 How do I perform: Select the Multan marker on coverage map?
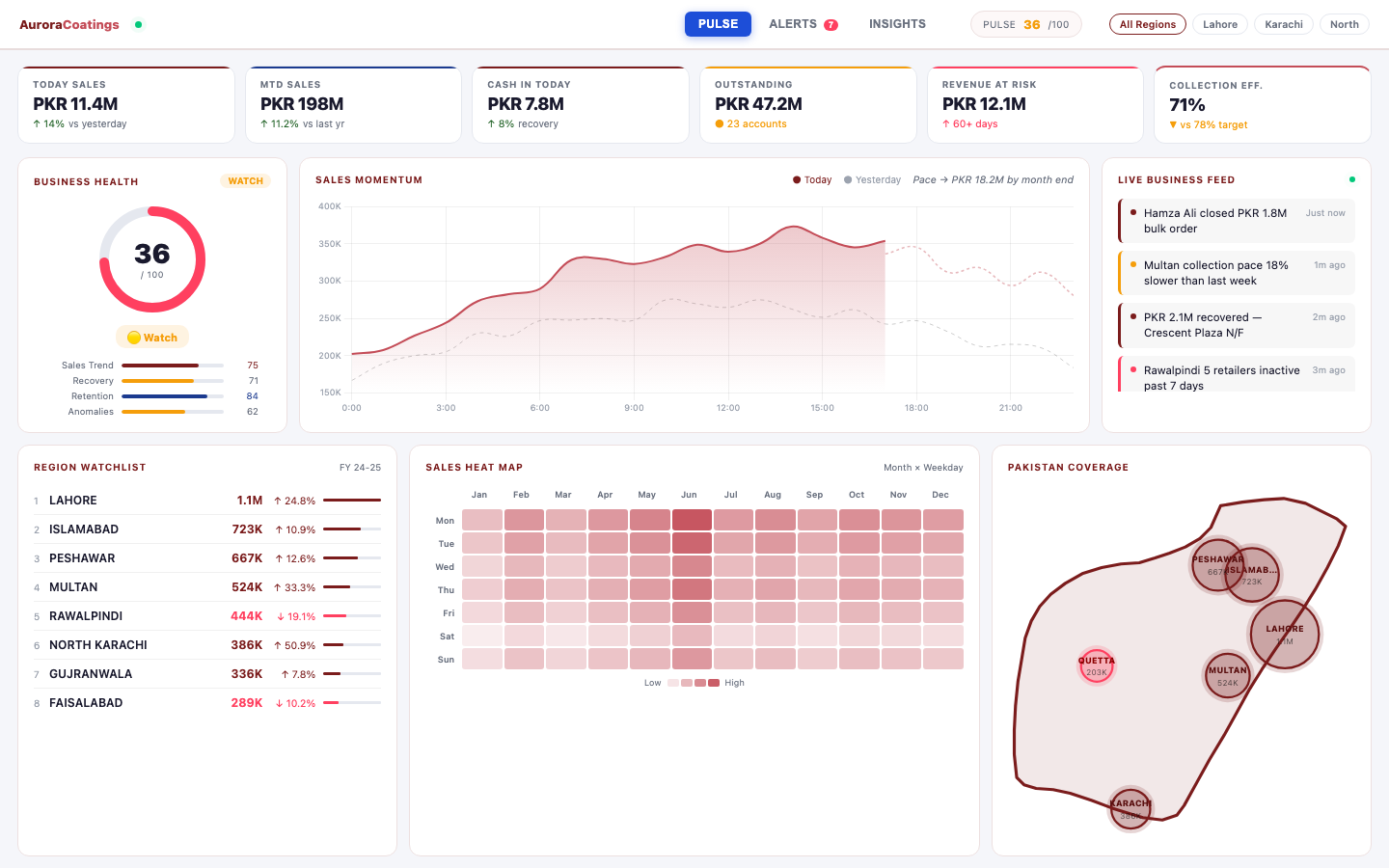[1227, 675]
